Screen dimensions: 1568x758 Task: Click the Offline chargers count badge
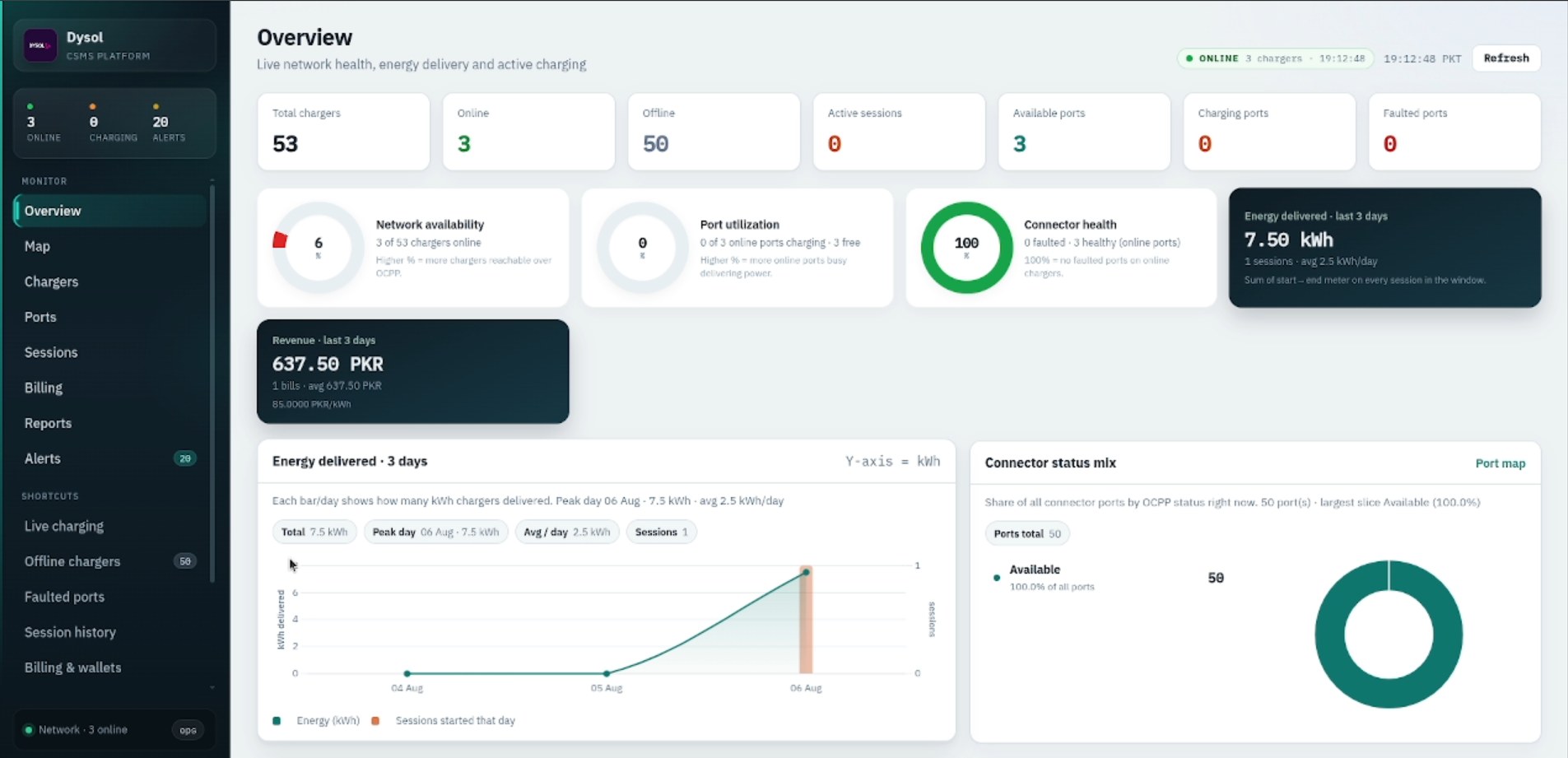point(185,561)
